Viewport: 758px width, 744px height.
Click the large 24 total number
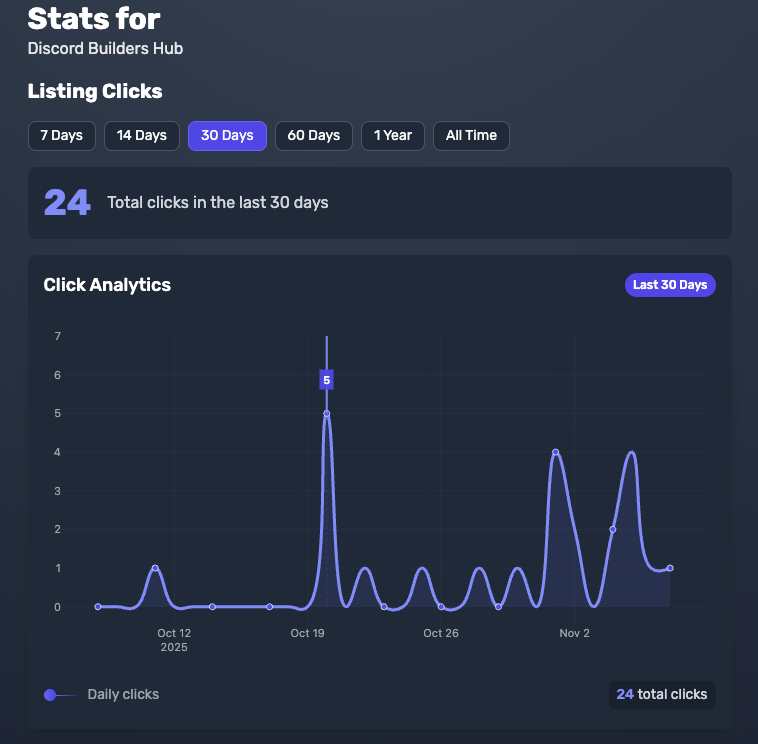pyautogui.click(x=67, y=203)
